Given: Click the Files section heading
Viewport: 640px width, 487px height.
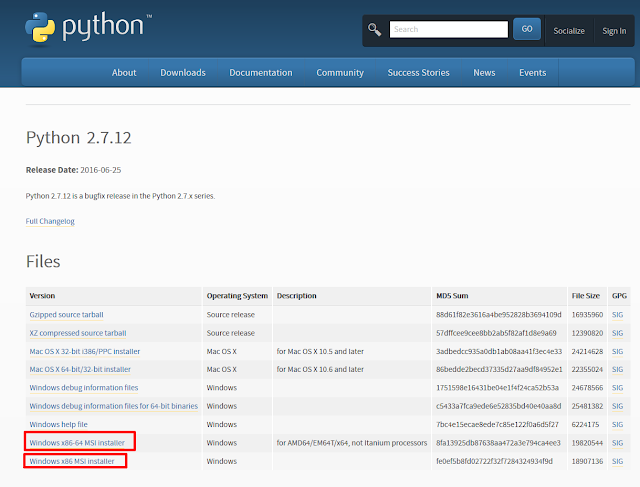Looking at the screenshot, I should (43, 261).
